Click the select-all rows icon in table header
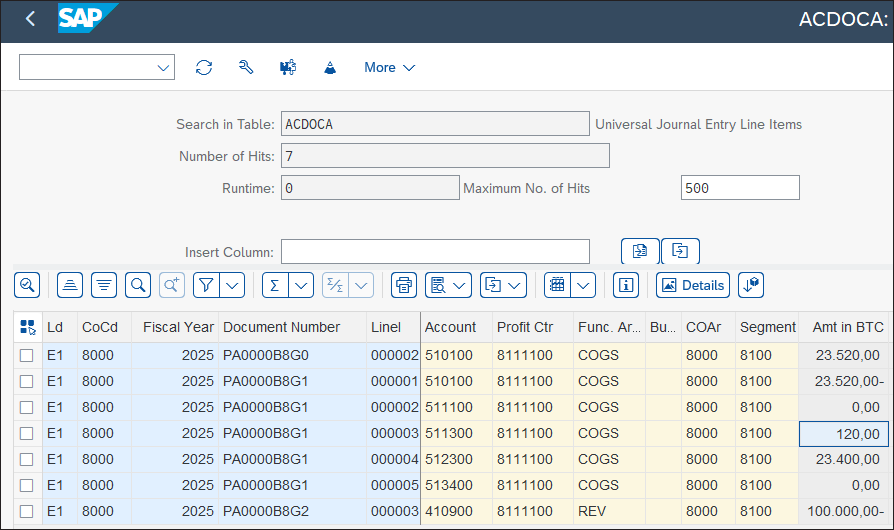Screen dimensions: 894x530 click(27, 327)
